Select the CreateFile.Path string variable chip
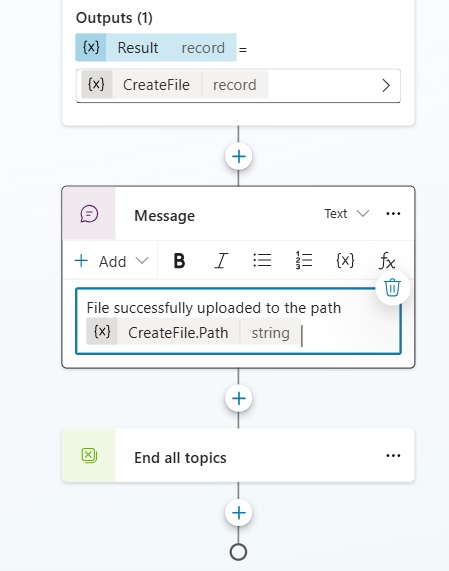Screen dimensions: 449x571 click(x=193, y=332)
